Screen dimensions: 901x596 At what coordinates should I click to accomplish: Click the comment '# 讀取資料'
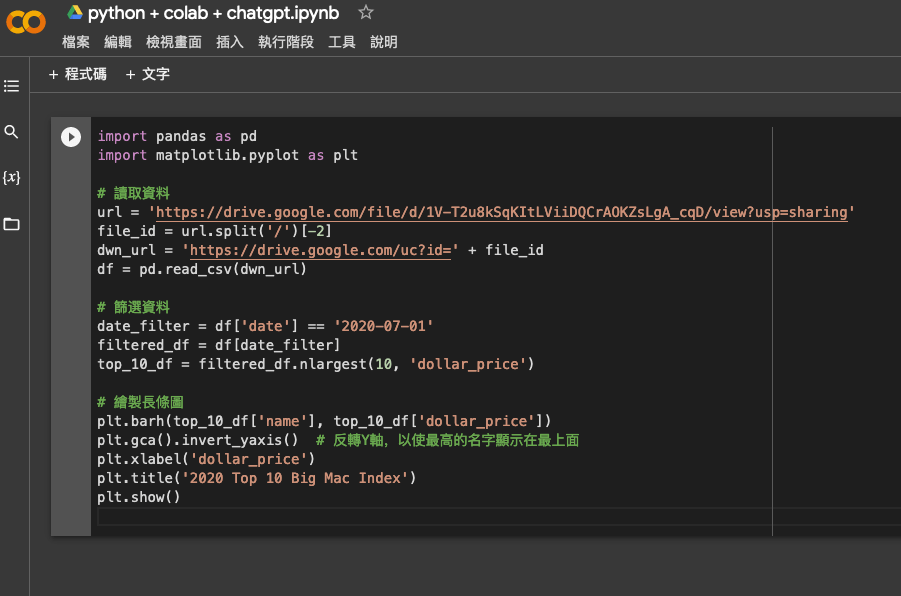pos(133,193)
